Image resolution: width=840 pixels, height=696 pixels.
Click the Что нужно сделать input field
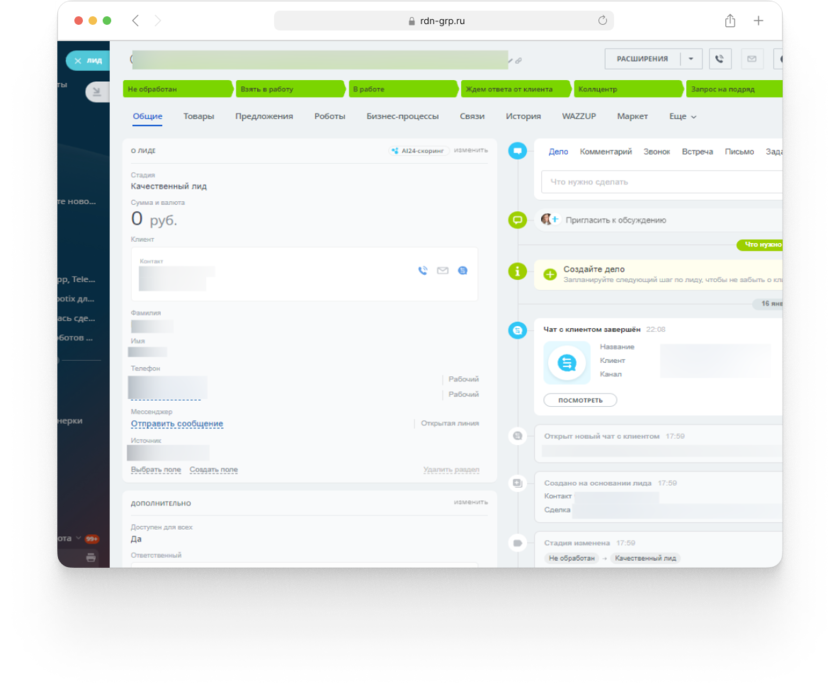coord(660,182)
